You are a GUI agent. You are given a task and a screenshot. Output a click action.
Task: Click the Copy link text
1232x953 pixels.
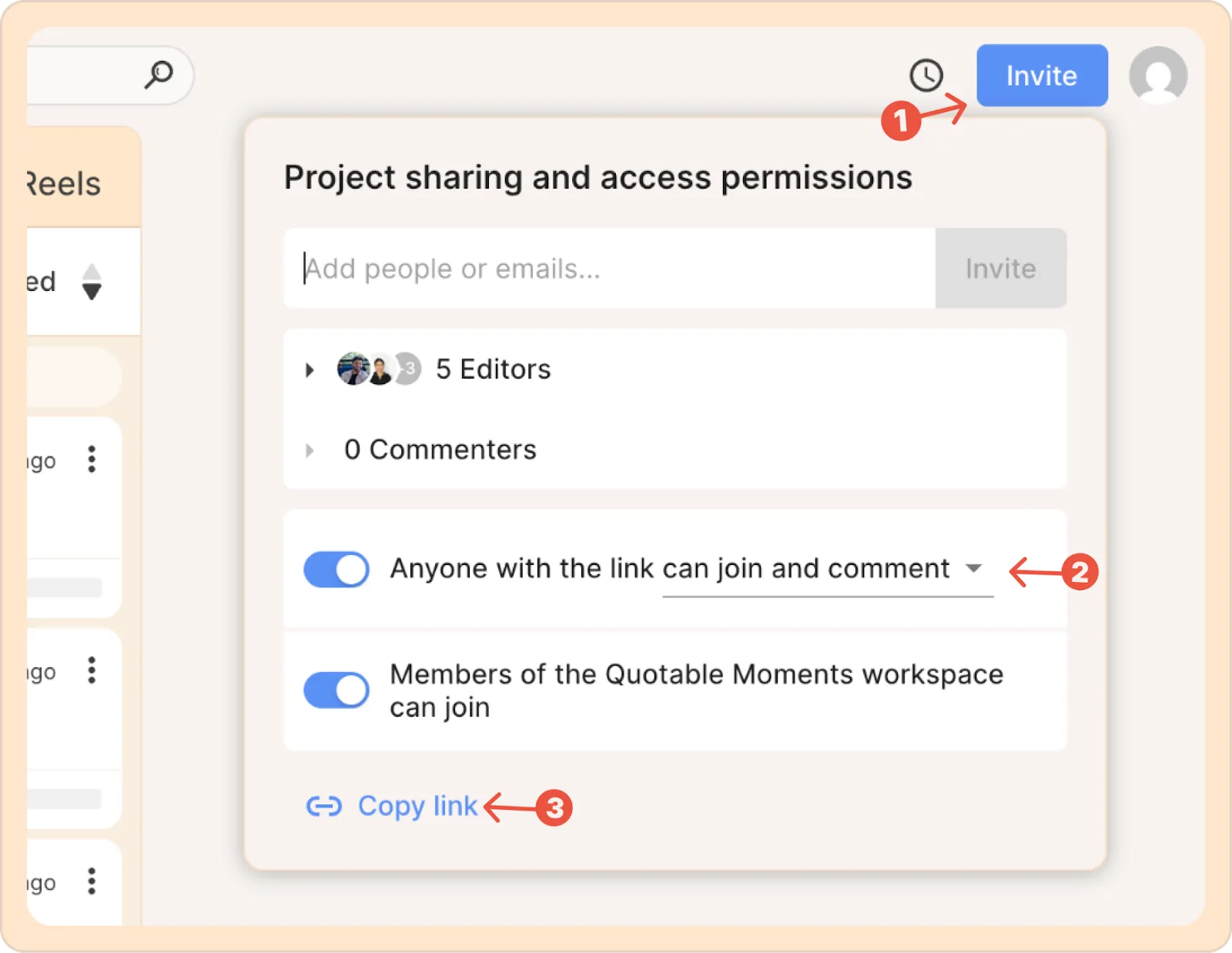(417, 806)
